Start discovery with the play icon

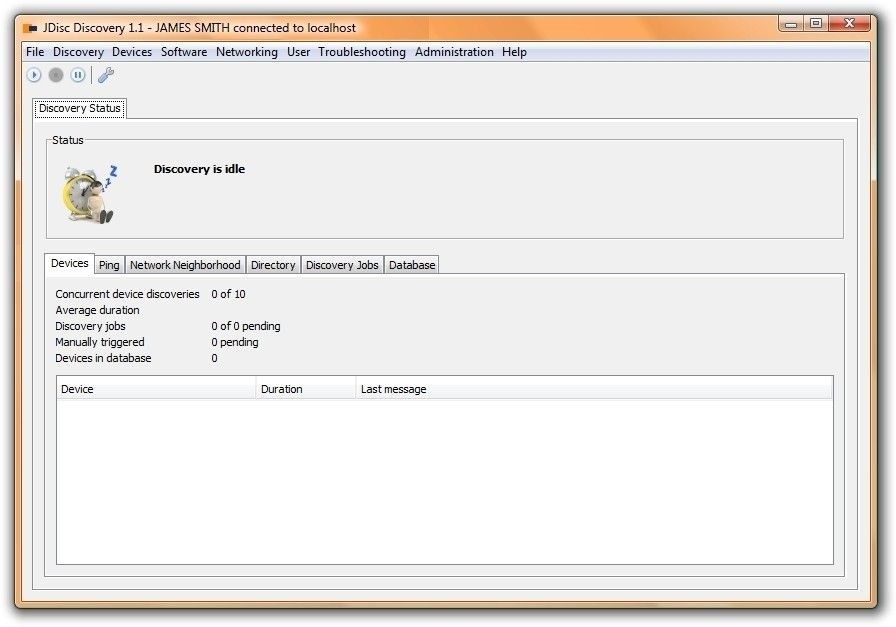click(33, 75)
